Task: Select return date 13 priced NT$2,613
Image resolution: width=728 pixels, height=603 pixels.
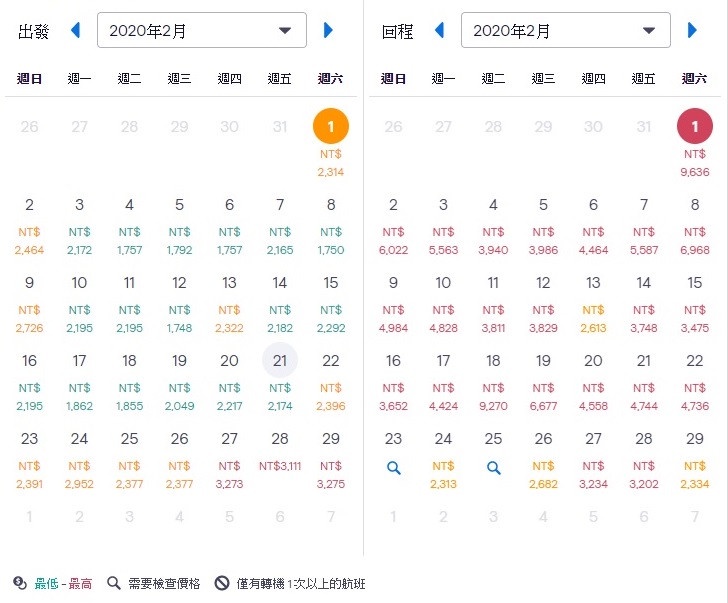Action: (593, 305)
